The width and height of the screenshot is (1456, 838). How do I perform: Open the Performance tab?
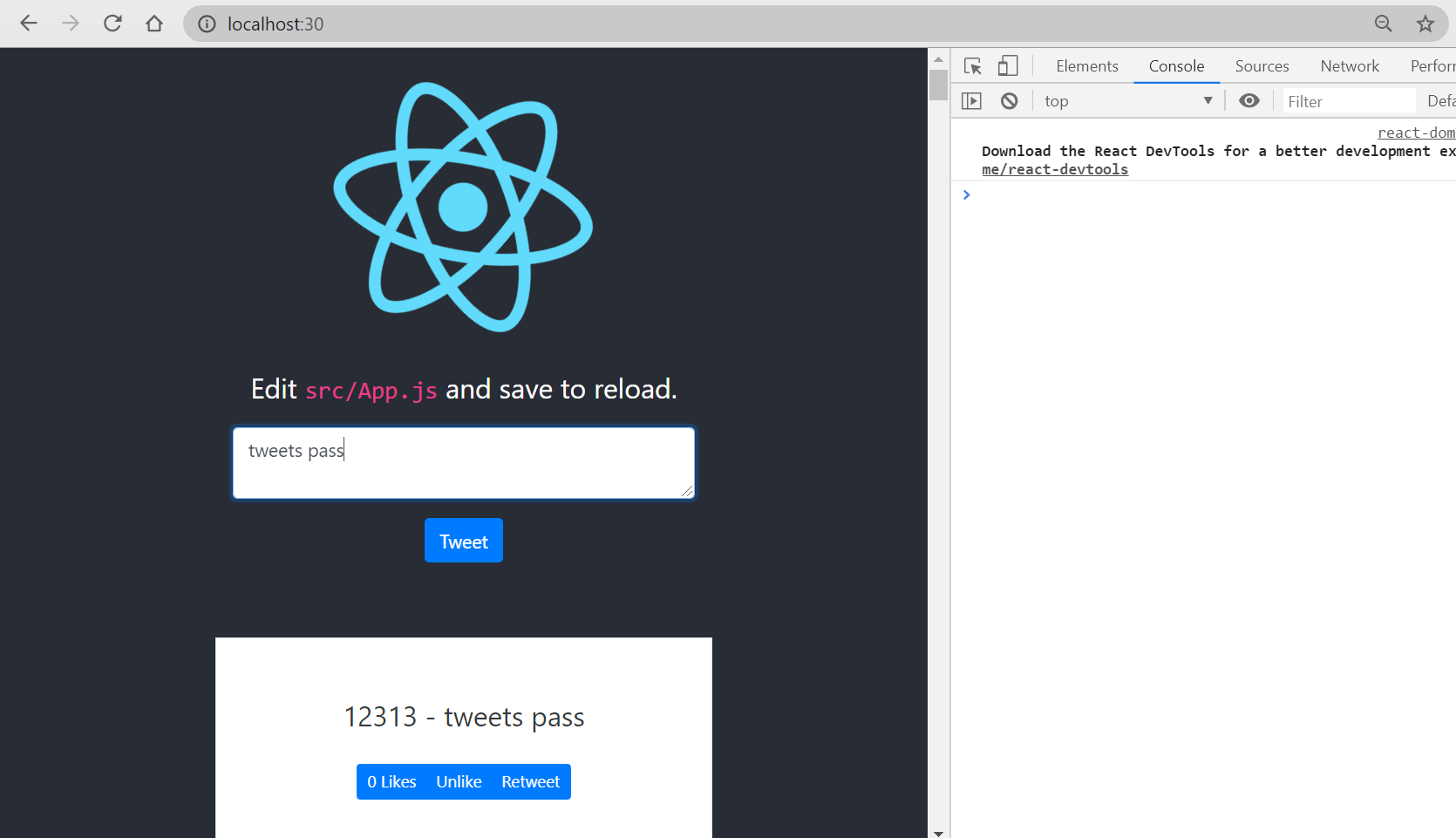tap(1432, 66)
